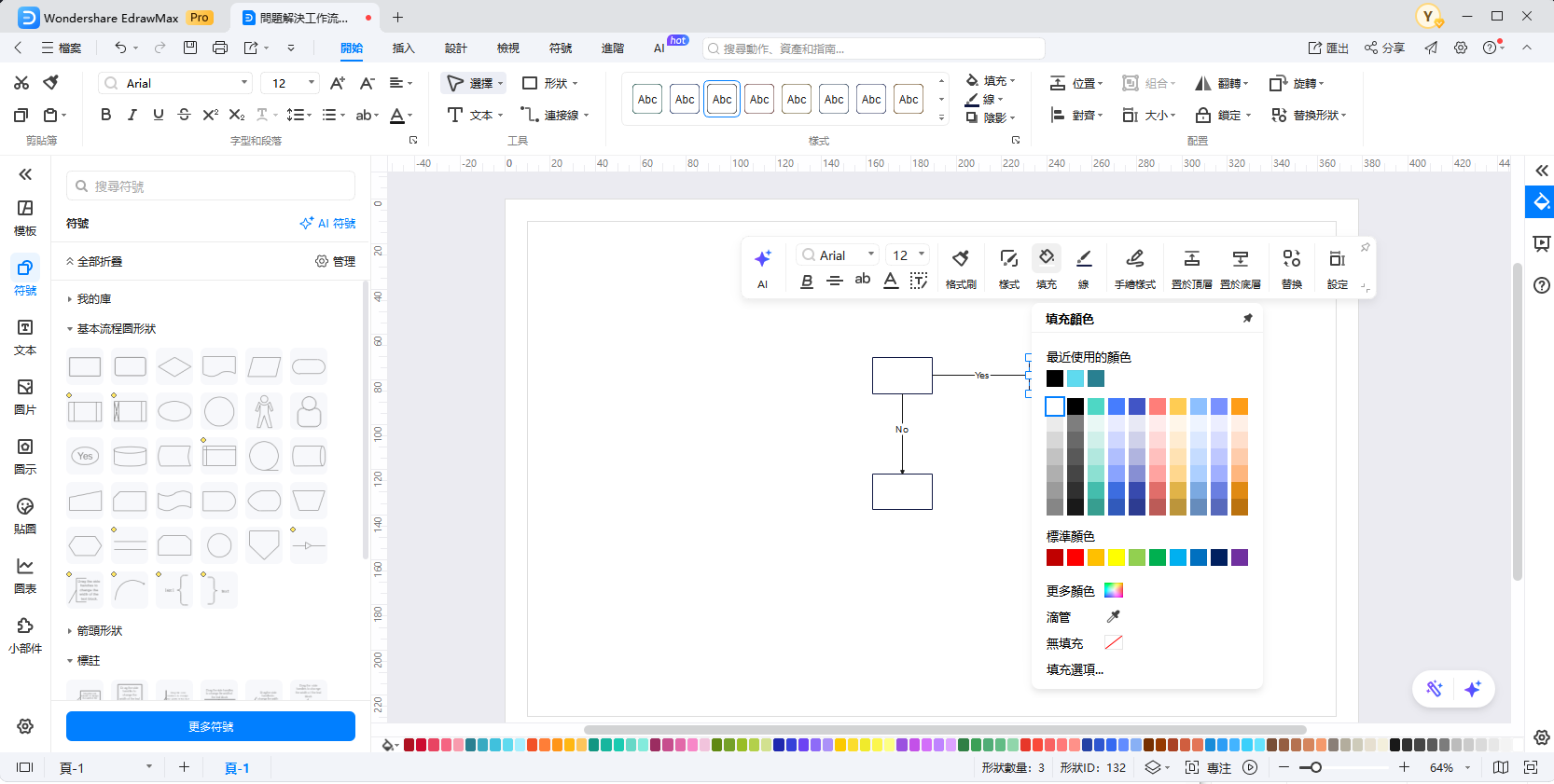Expand the 箭頭形狀 arrow shapes category
Image resolution: width=1554 pixels, height=784 pixels.
coord(99,631)
